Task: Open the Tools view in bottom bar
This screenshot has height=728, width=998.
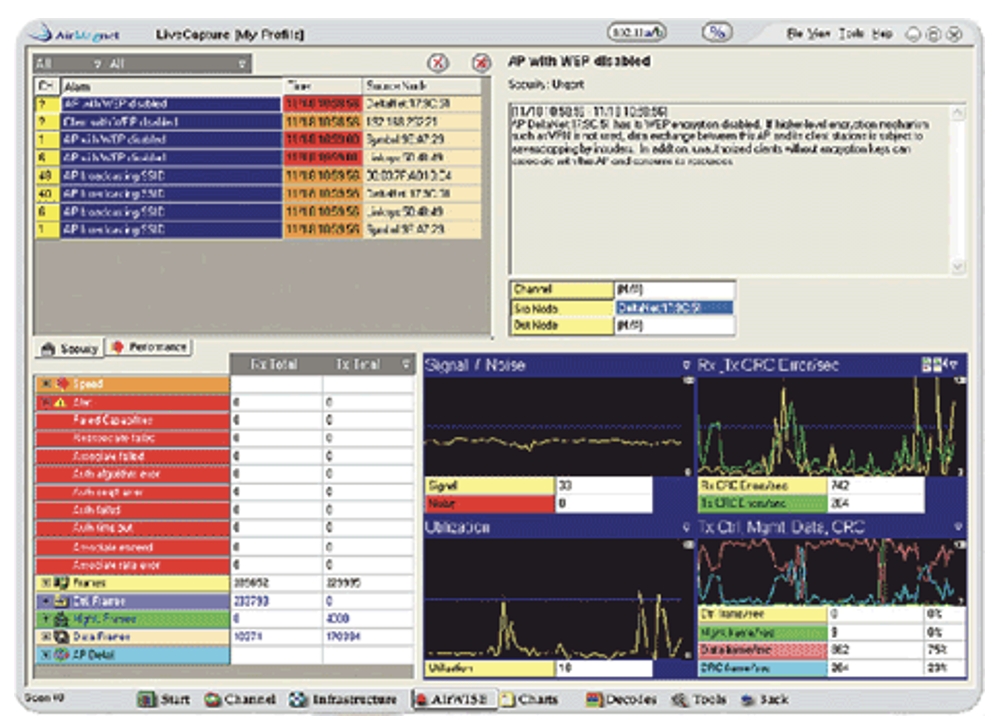Action: [696, 700]
